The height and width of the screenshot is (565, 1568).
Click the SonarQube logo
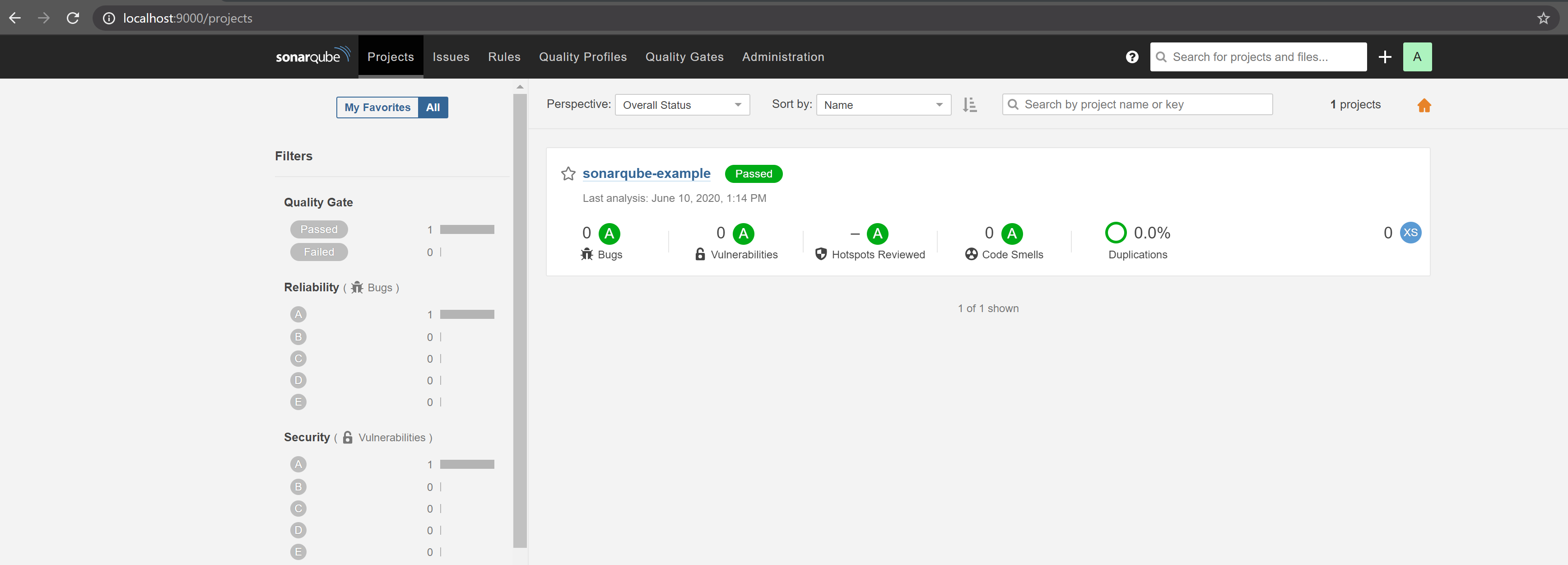tap(312, 56)
